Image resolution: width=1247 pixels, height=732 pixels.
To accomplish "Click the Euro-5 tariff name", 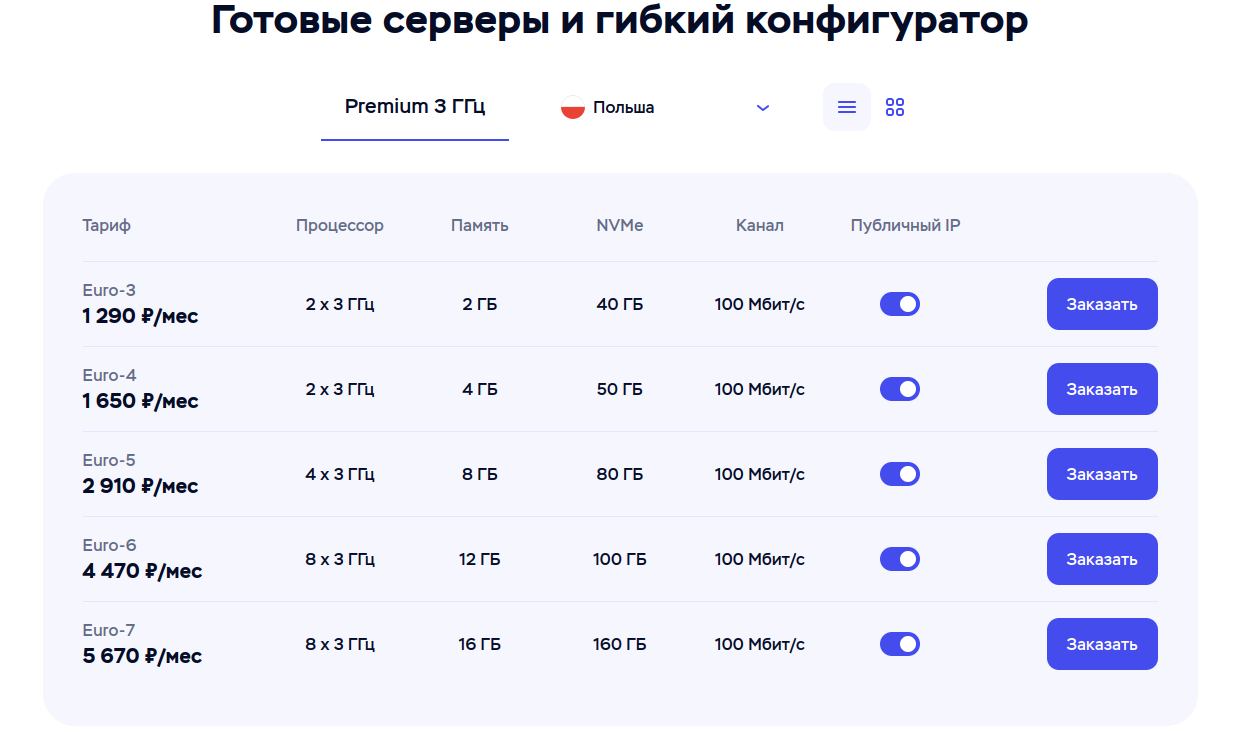I will pyautogui.click(x=109, y=461).
